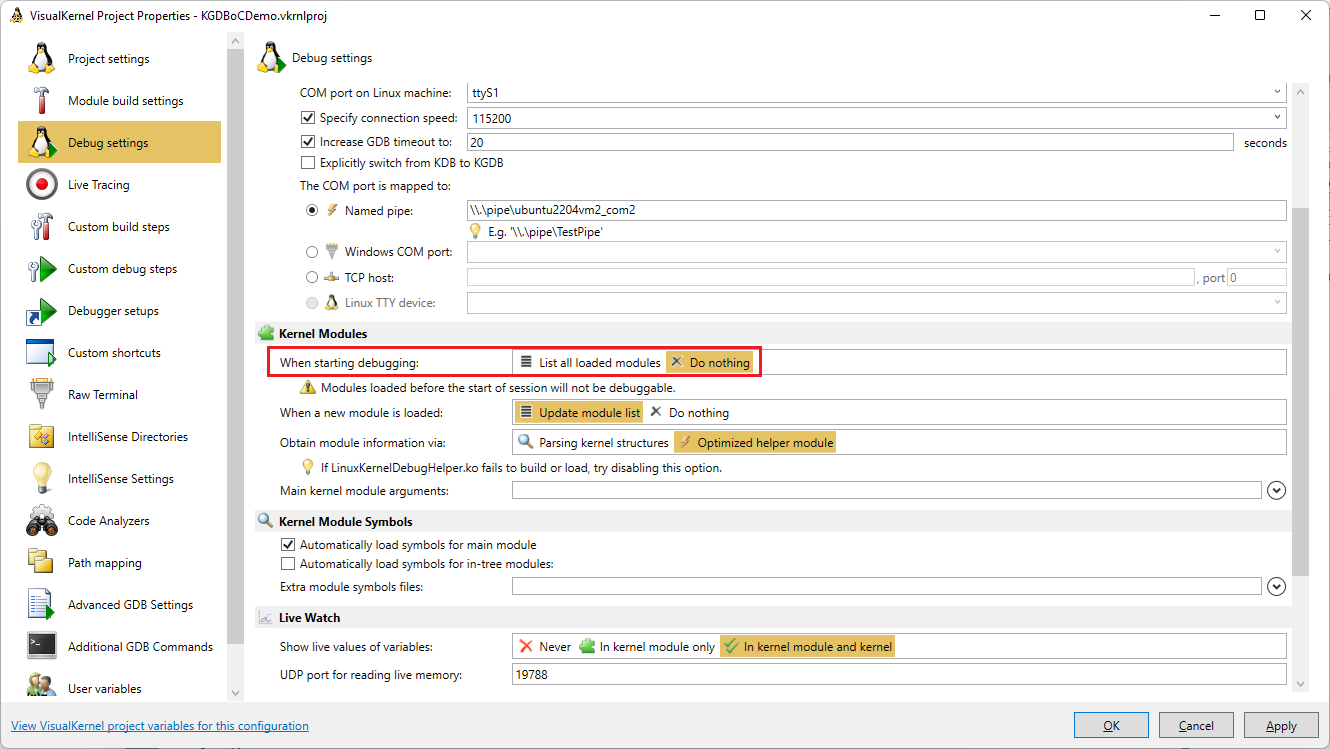Click the settings panel scroll up arrow

[1300, 91]
